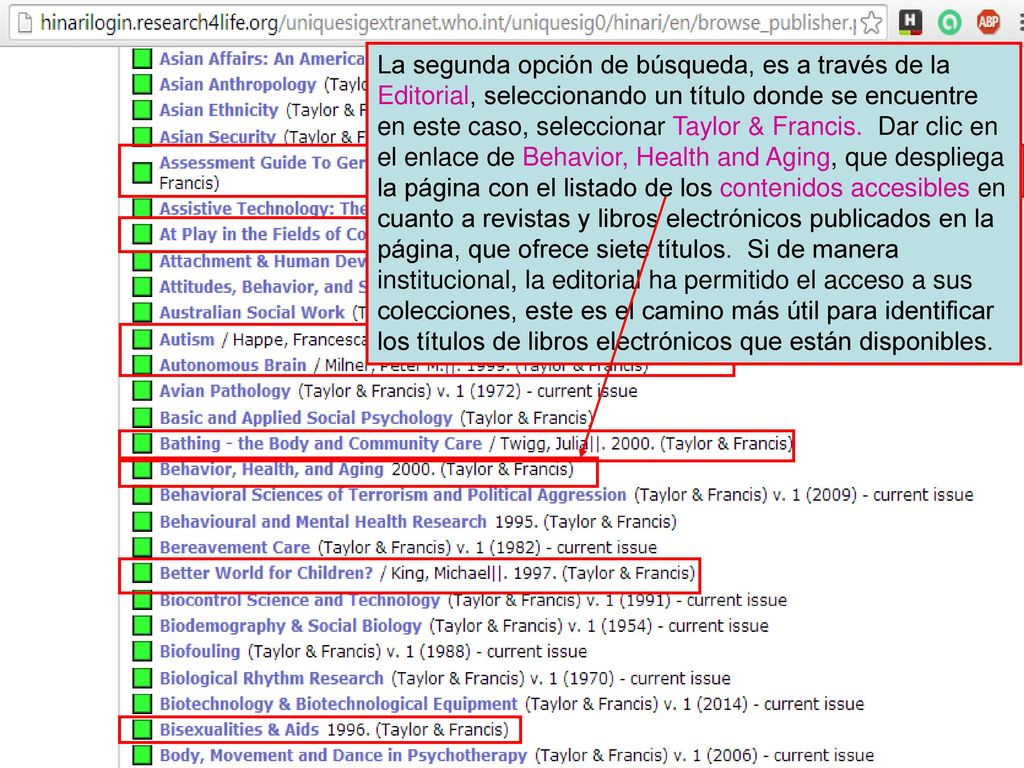The height and width of the screenshot is (768, 1024).
Task: Open the Bisexualities & Aids link
Action: tap(239, 729)
